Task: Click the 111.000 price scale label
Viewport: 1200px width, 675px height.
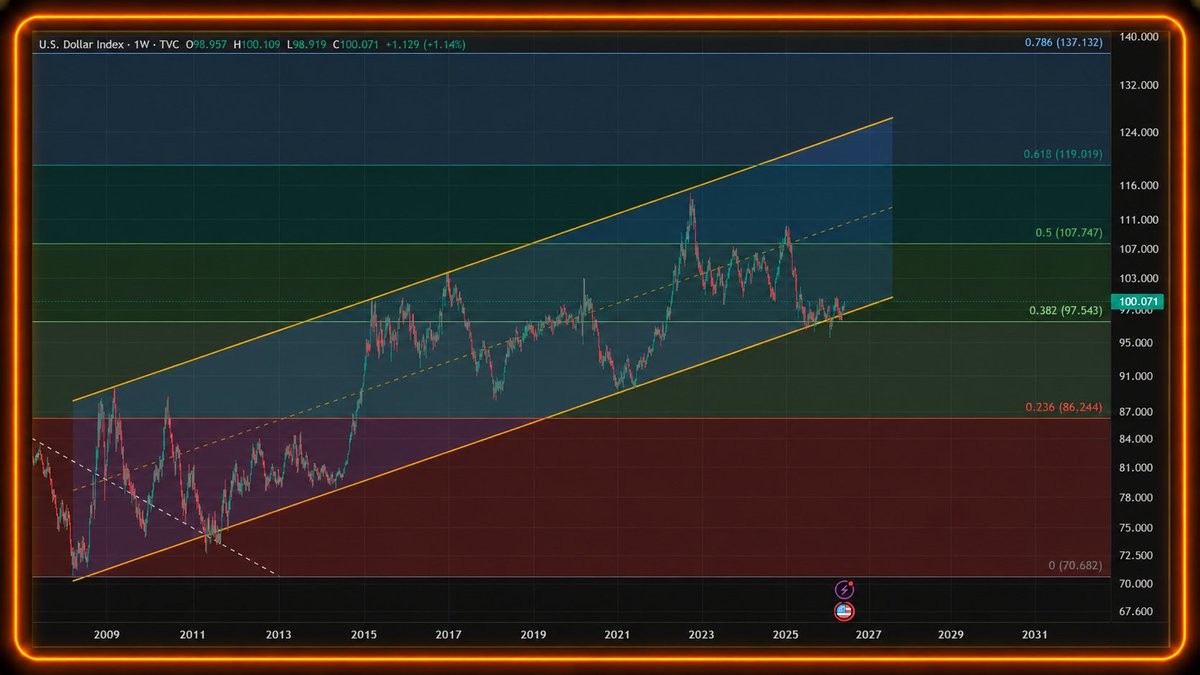Action: pos(1140,220)
